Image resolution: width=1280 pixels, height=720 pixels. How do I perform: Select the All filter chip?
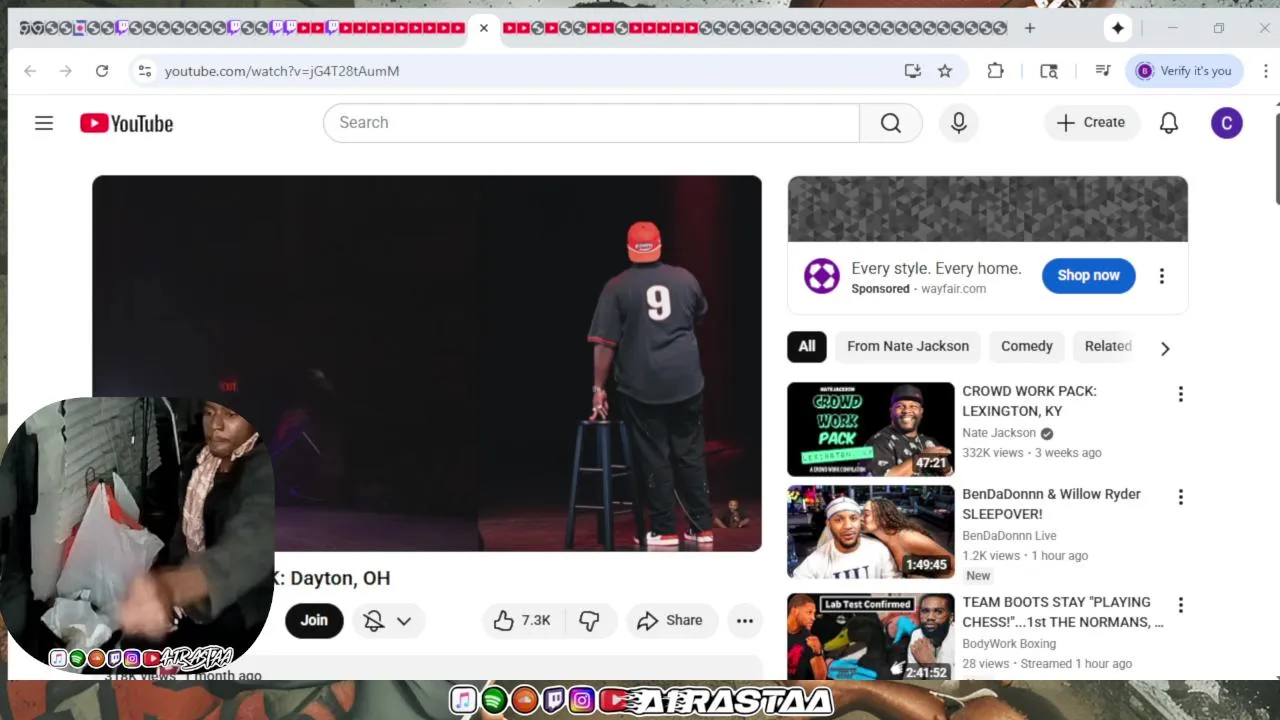coord(807,346)
